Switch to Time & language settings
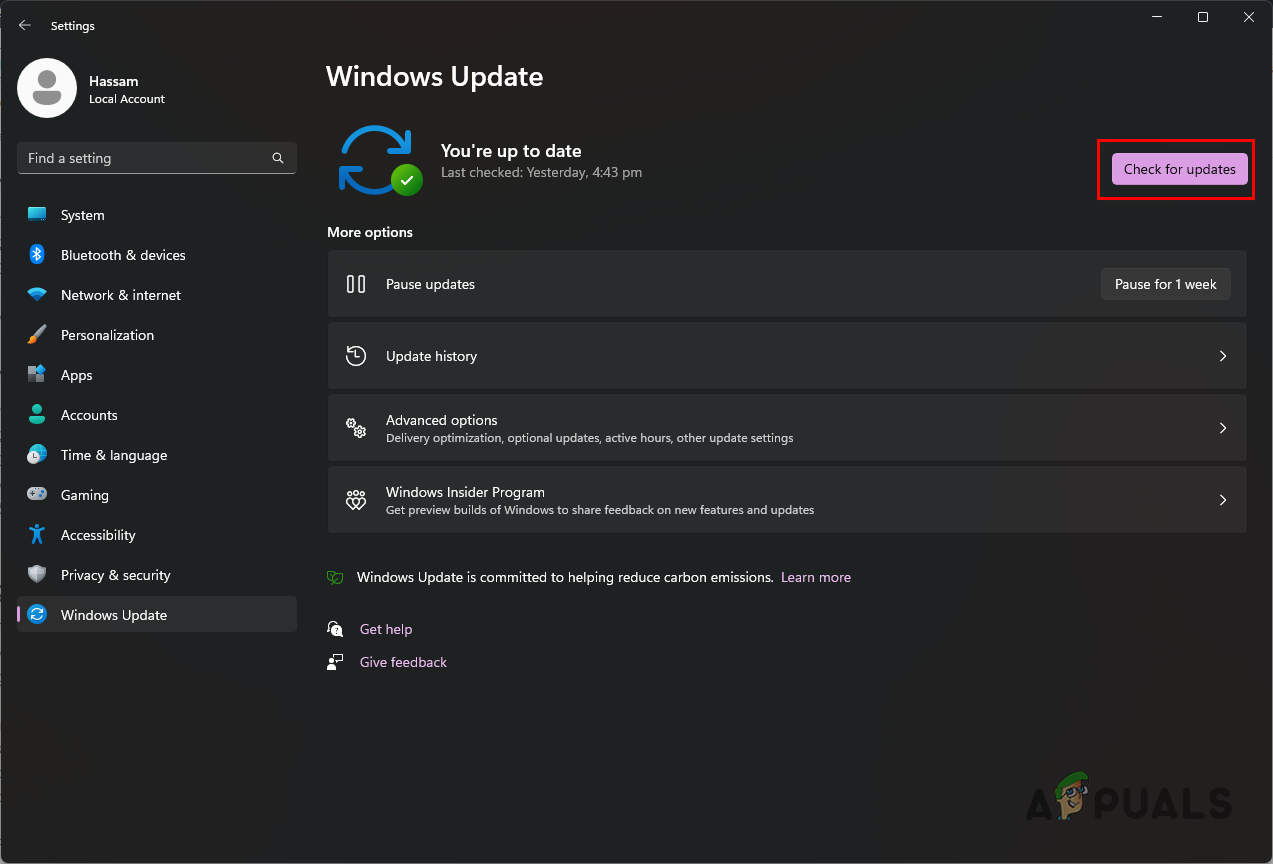The width and height of the screenshot is (1273, 864). tap(113, 454)
